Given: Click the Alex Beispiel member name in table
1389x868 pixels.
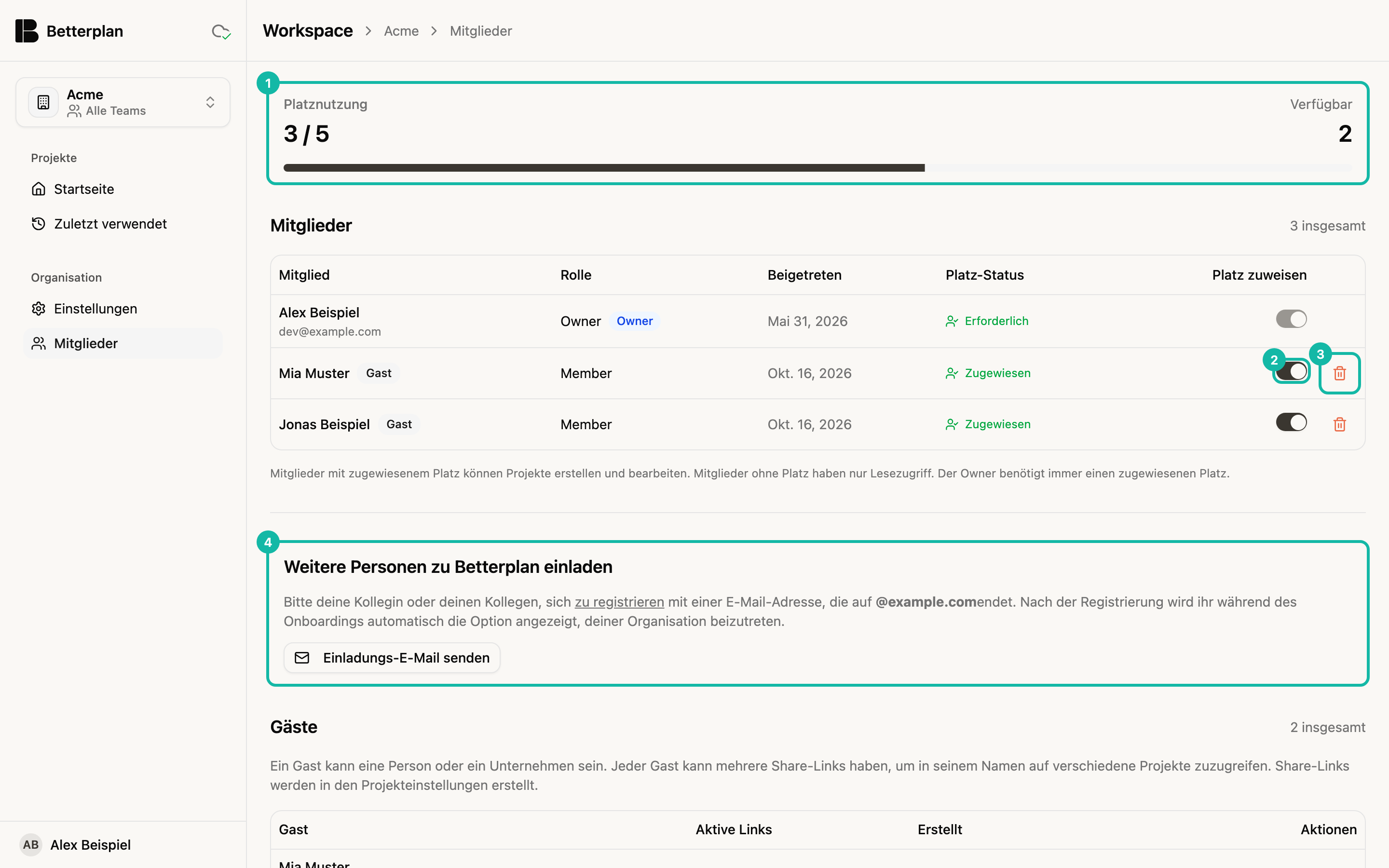Looking at the screenshot, I should pos(319,312).
